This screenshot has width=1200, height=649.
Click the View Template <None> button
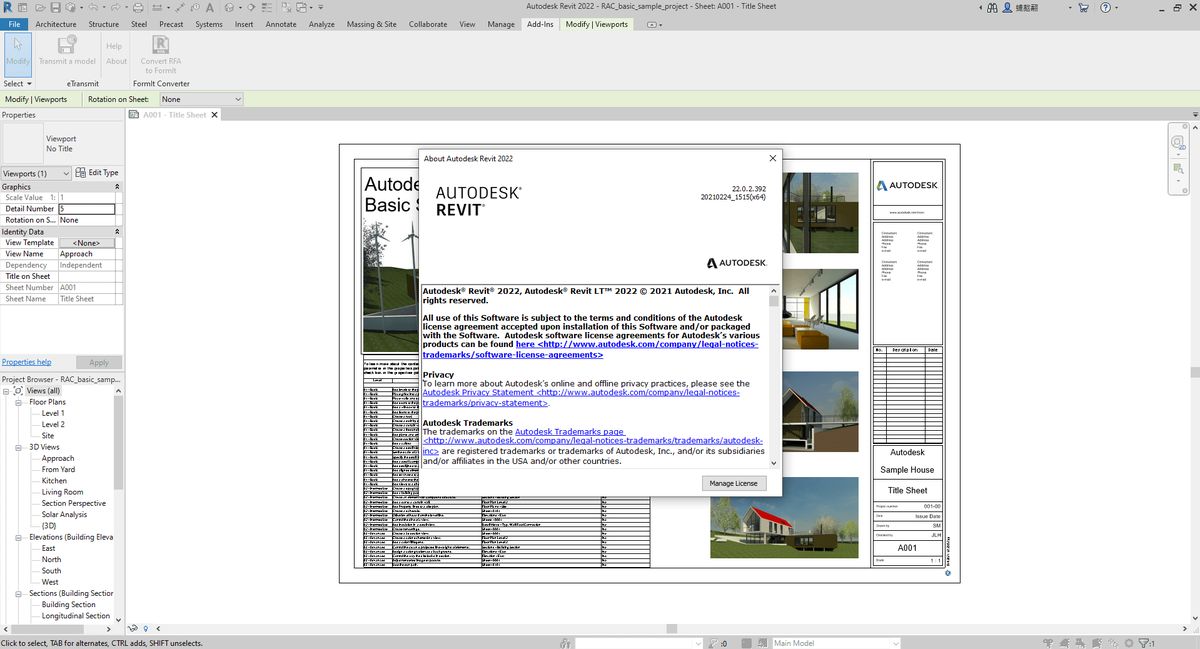[87, 243]
